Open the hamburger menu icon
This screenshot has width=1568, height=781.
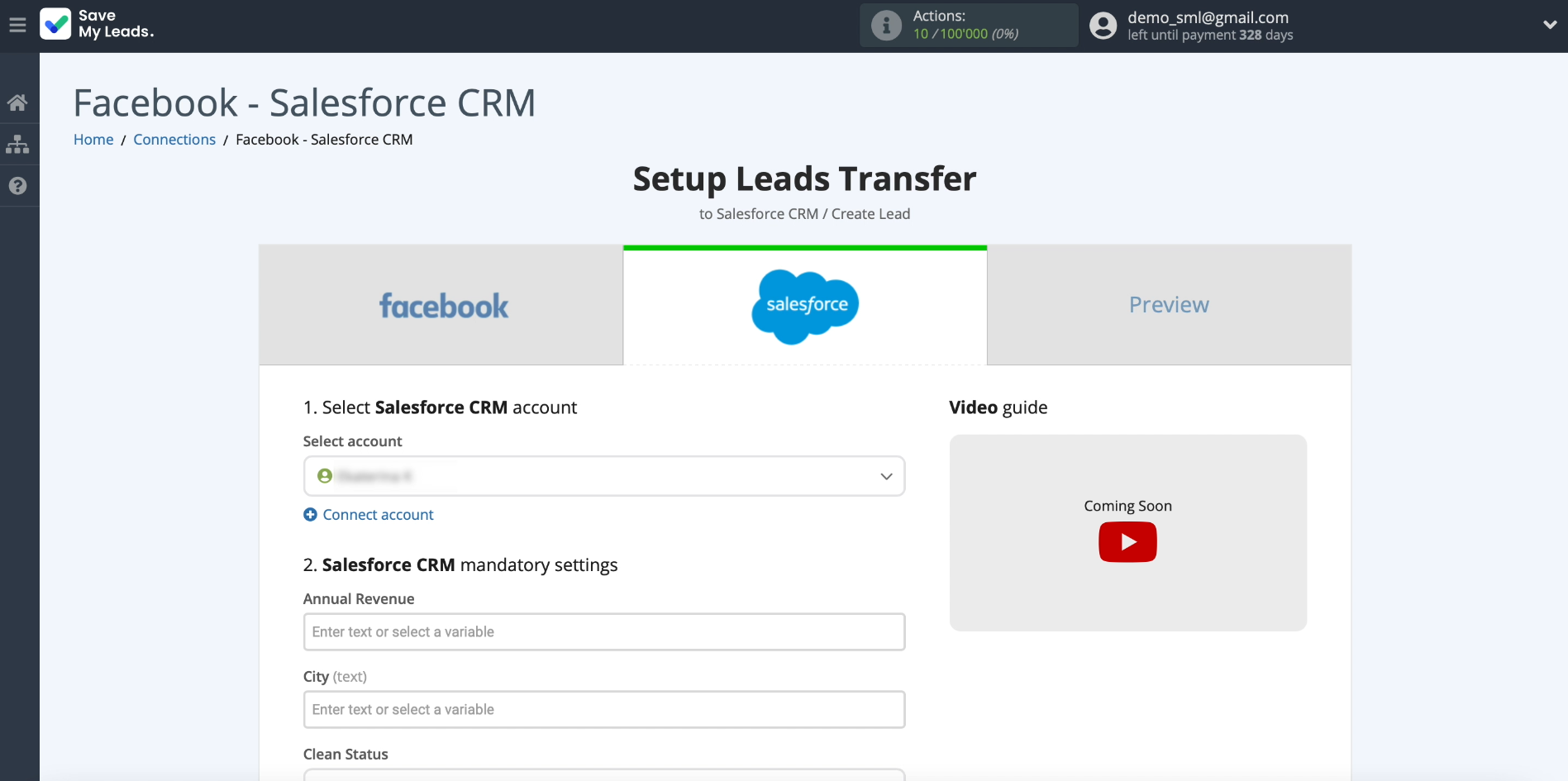pyautogui.click(x=17, y=25)
